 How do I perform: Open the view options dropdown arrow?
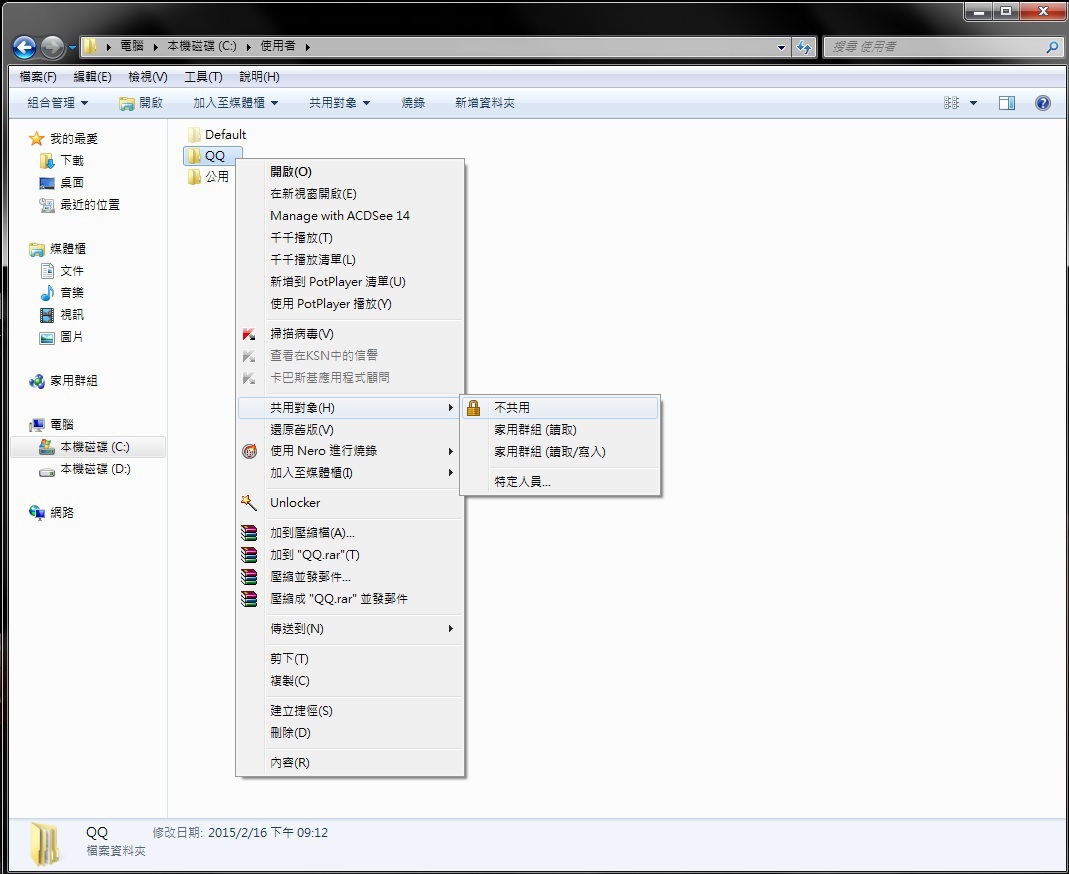coord(973,103)
